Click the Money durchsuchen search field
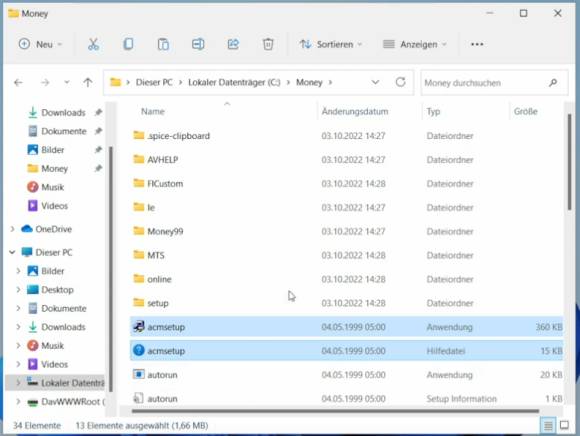 click(x=494, y=83)
